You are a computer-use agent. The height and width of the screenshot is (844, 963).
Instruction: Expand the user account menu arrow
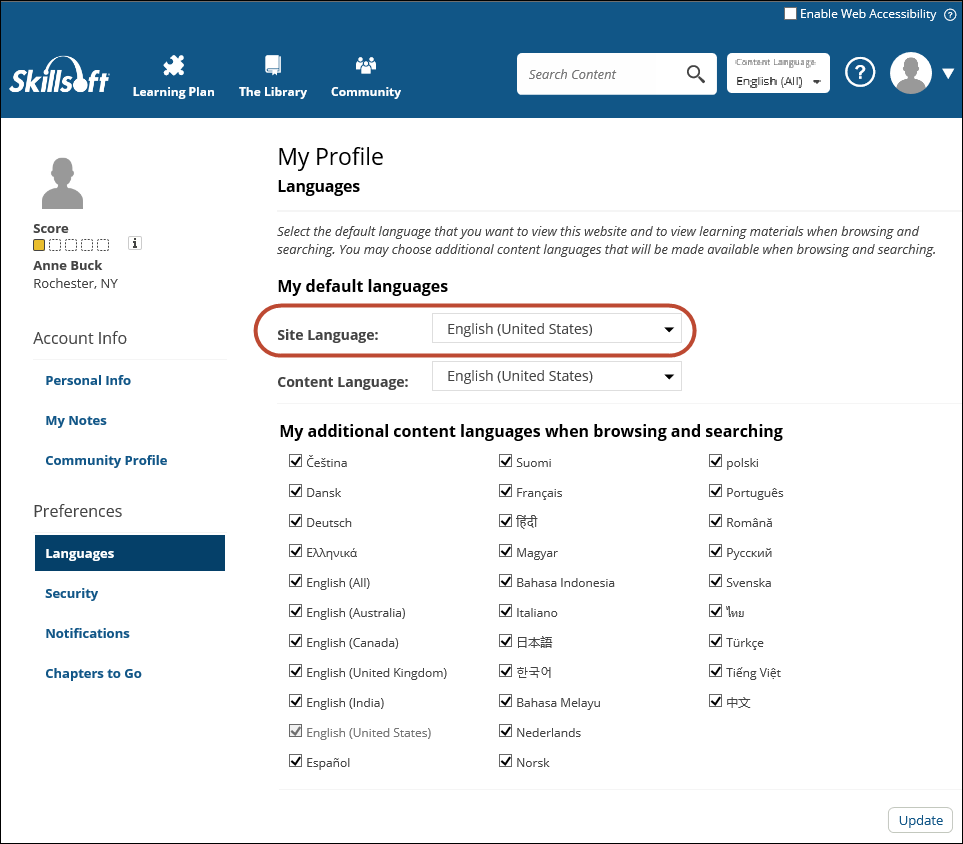[948, 74]
